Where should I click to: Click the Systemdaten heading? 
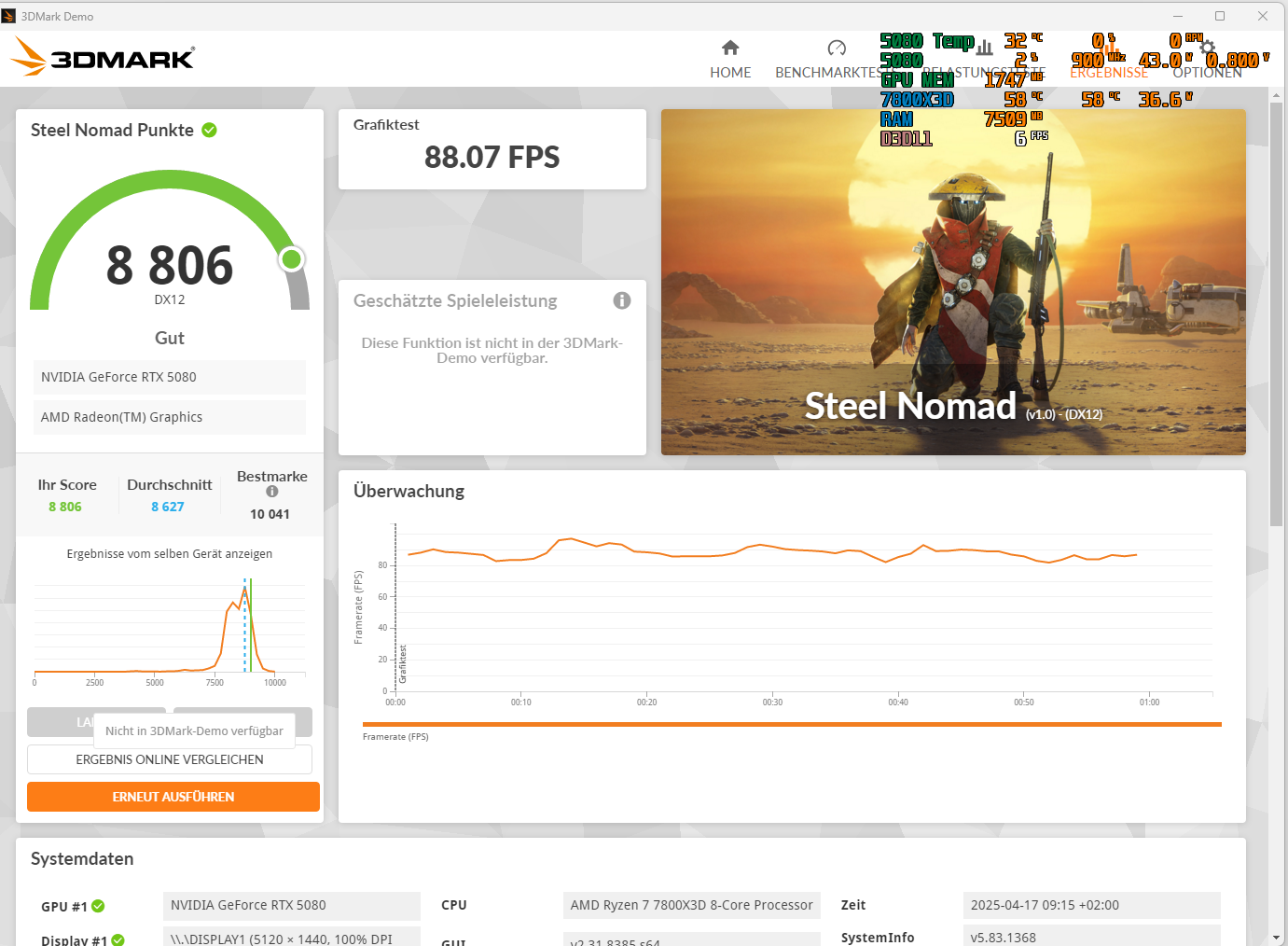82,859
